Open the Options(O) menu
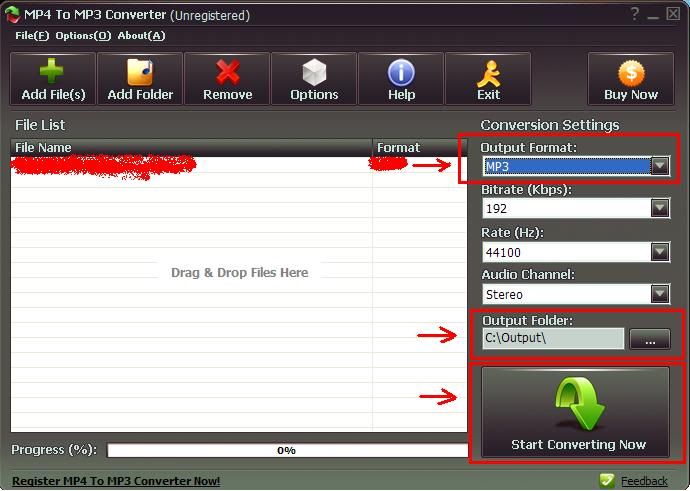The height and width of the screenshot is (491, 690). coord(83,36)
